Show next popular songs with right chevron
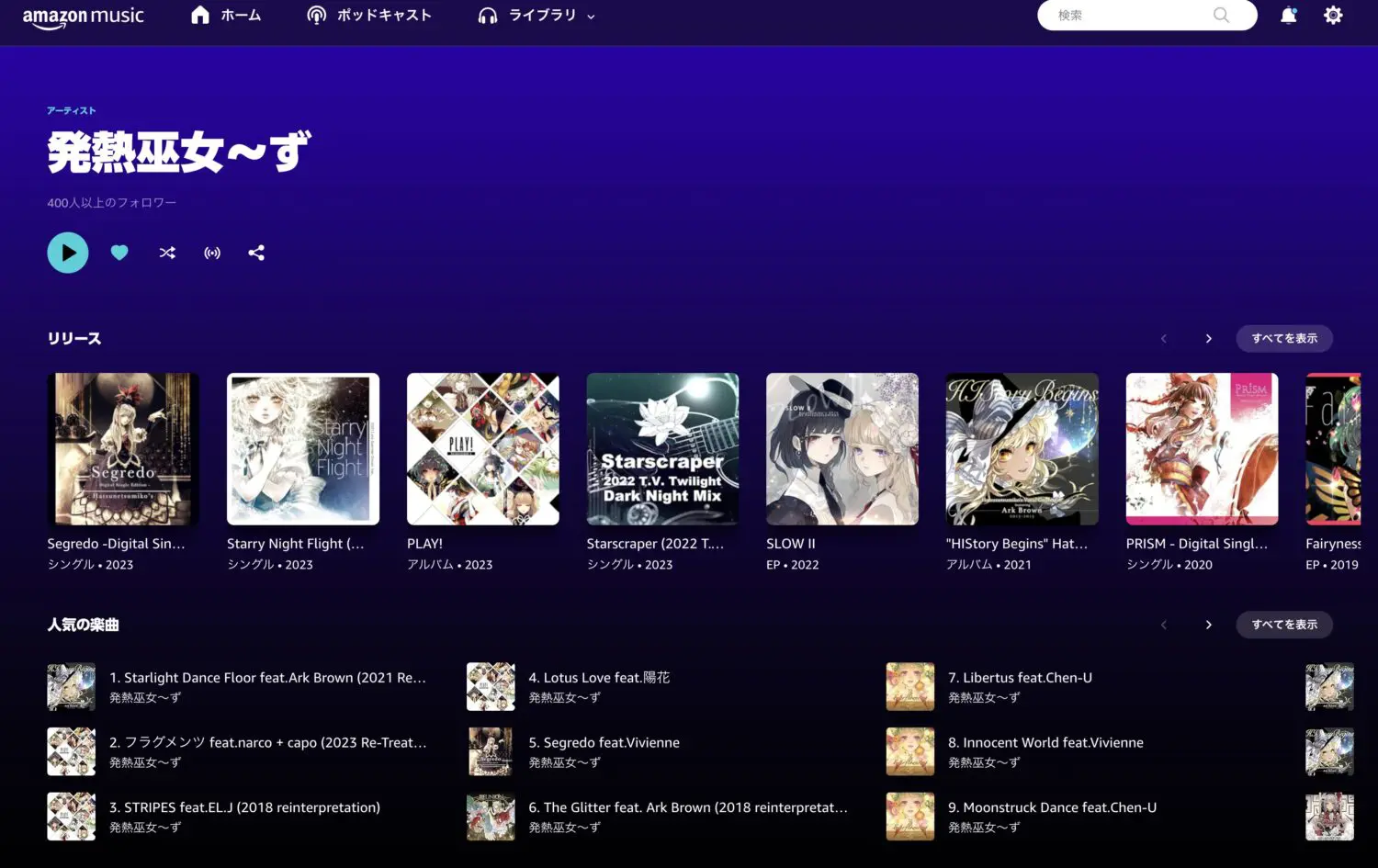 coord(1208,625)
